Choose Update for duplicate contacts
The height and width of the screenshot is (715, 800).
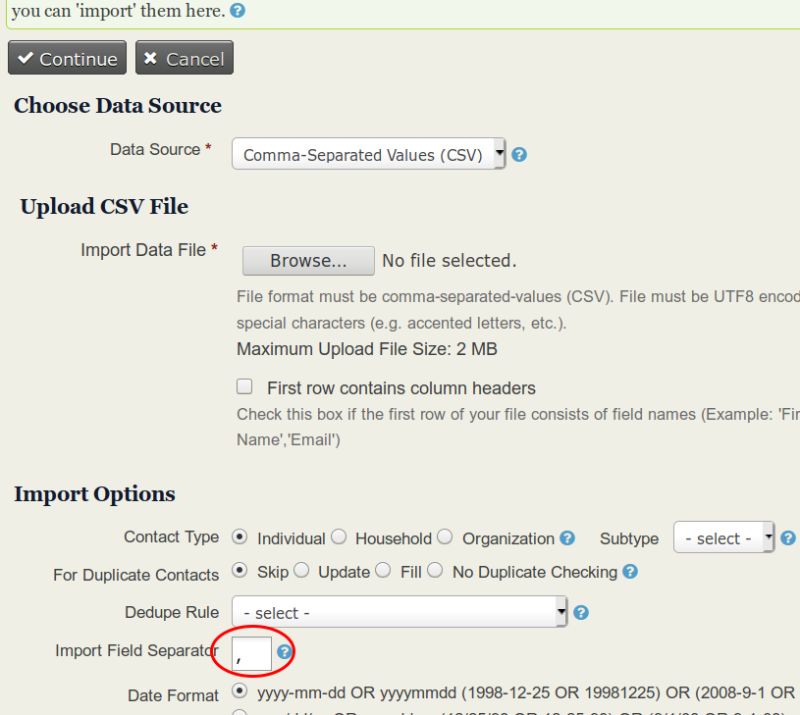[x=301, y=571]
